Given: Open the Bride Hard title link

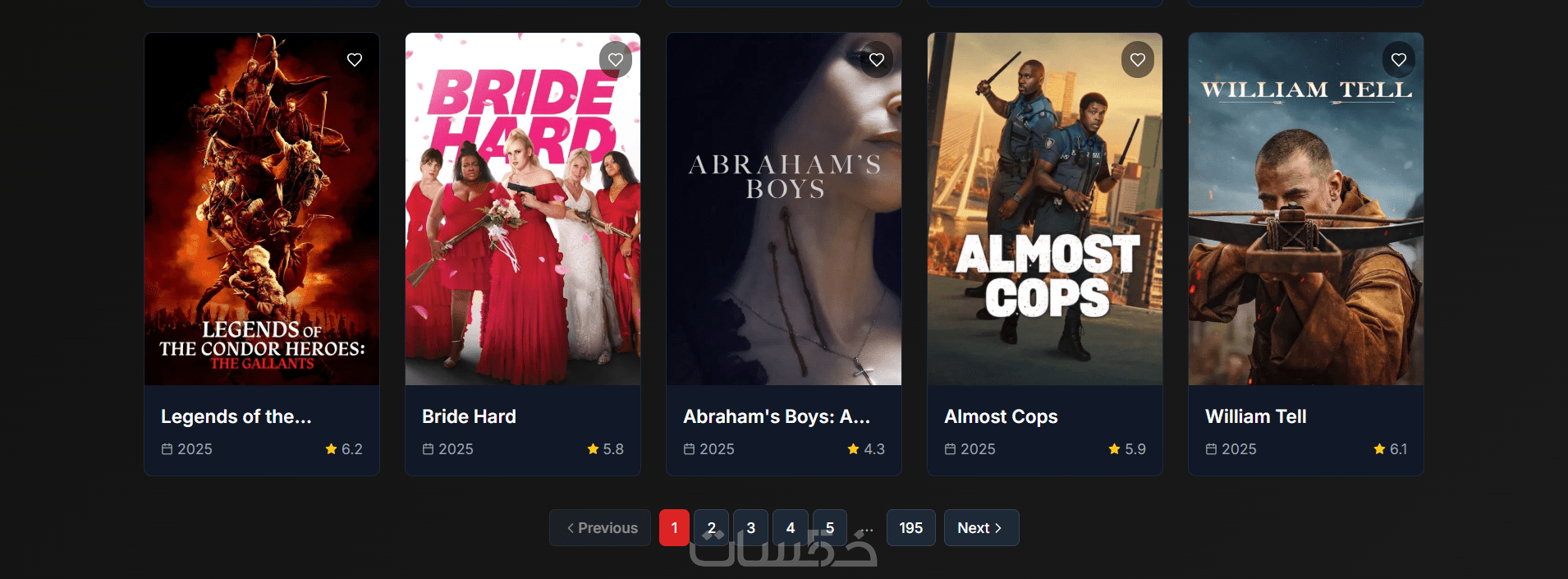Looking at the screenshot, I should click(x=469, y=416).
